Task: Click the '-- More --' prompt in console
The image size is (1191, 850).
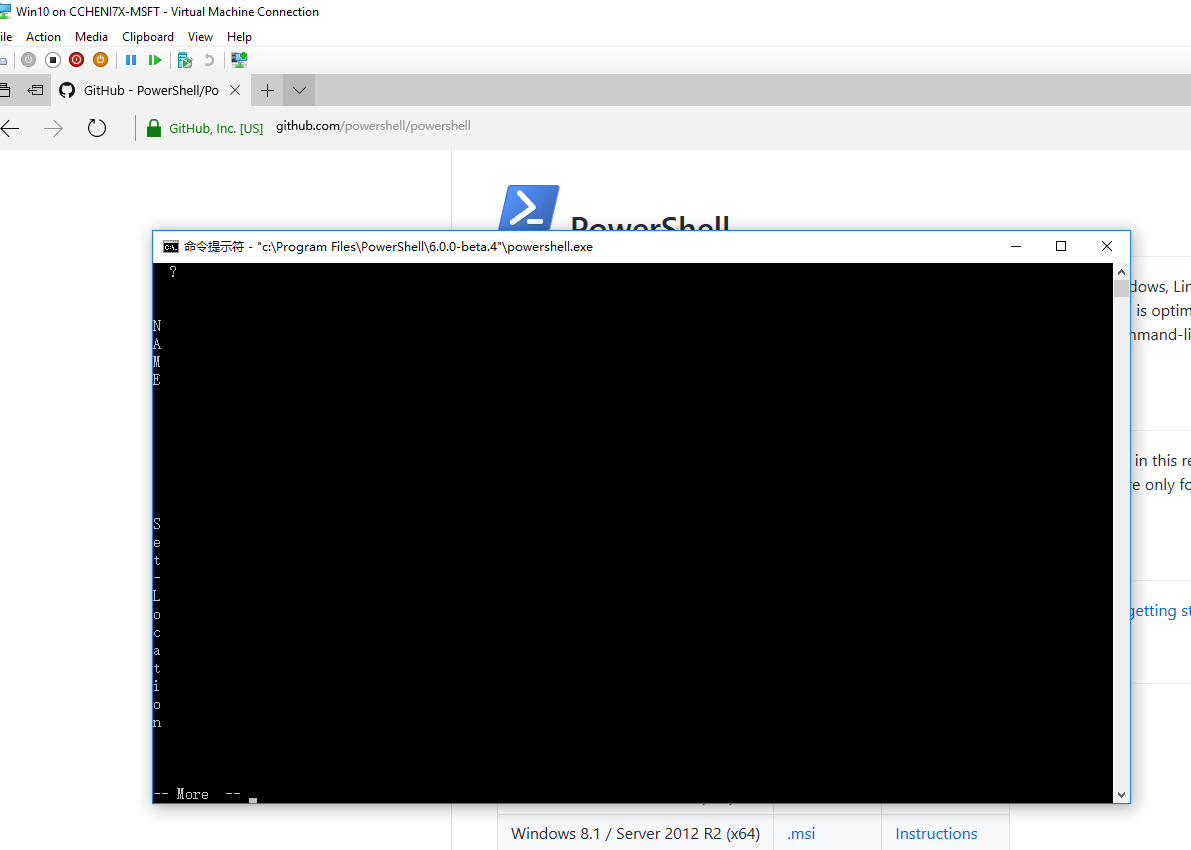Action: pos(197,794)
